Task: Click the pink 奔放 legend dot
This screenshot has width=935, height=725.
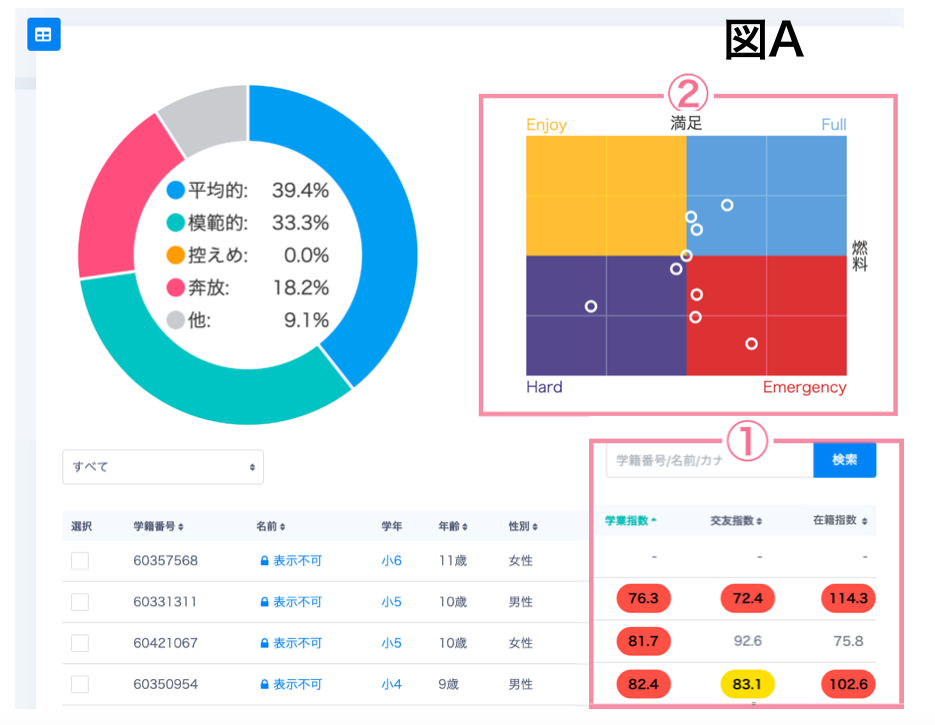Action: pos(176,287)
